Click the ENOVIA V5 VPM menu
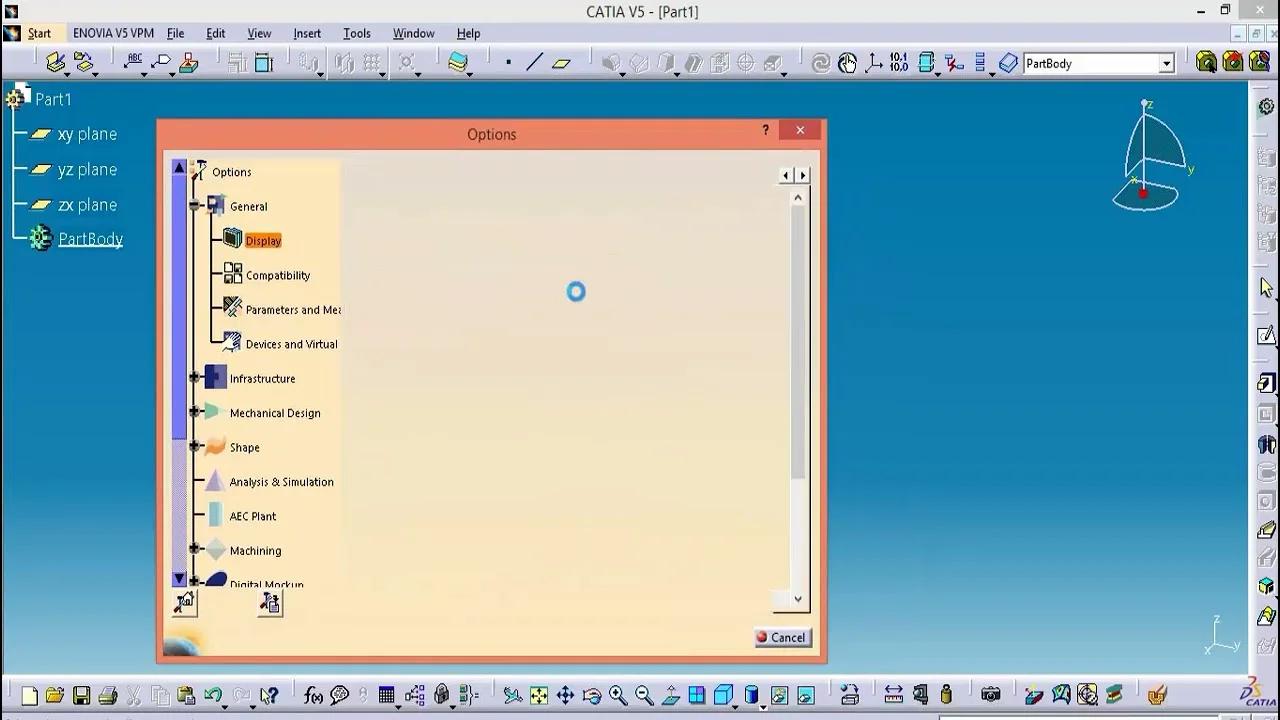Screen dimensions: 1280x720 point(112,33)
